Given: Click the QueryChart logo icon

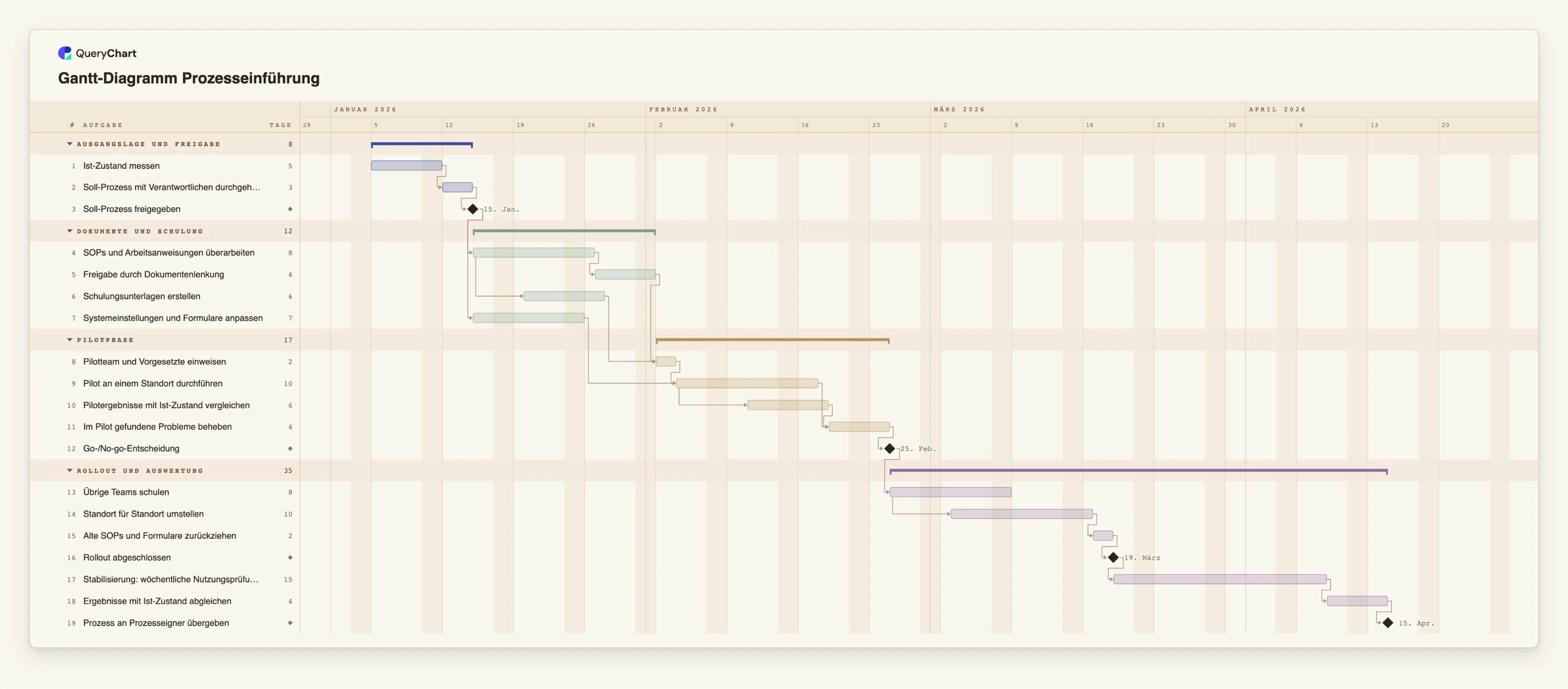Looking at the screenshot, I should [64, 53].
